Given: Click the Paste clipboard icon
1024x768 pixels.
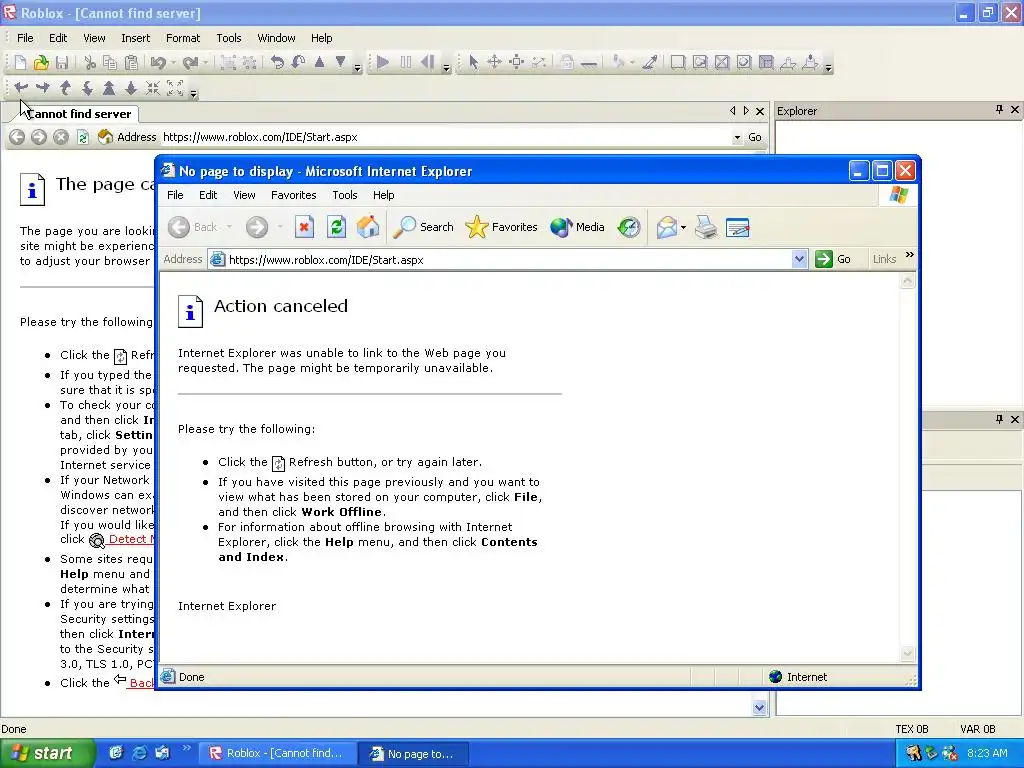Looking at the screenshot, I should 131,63.
